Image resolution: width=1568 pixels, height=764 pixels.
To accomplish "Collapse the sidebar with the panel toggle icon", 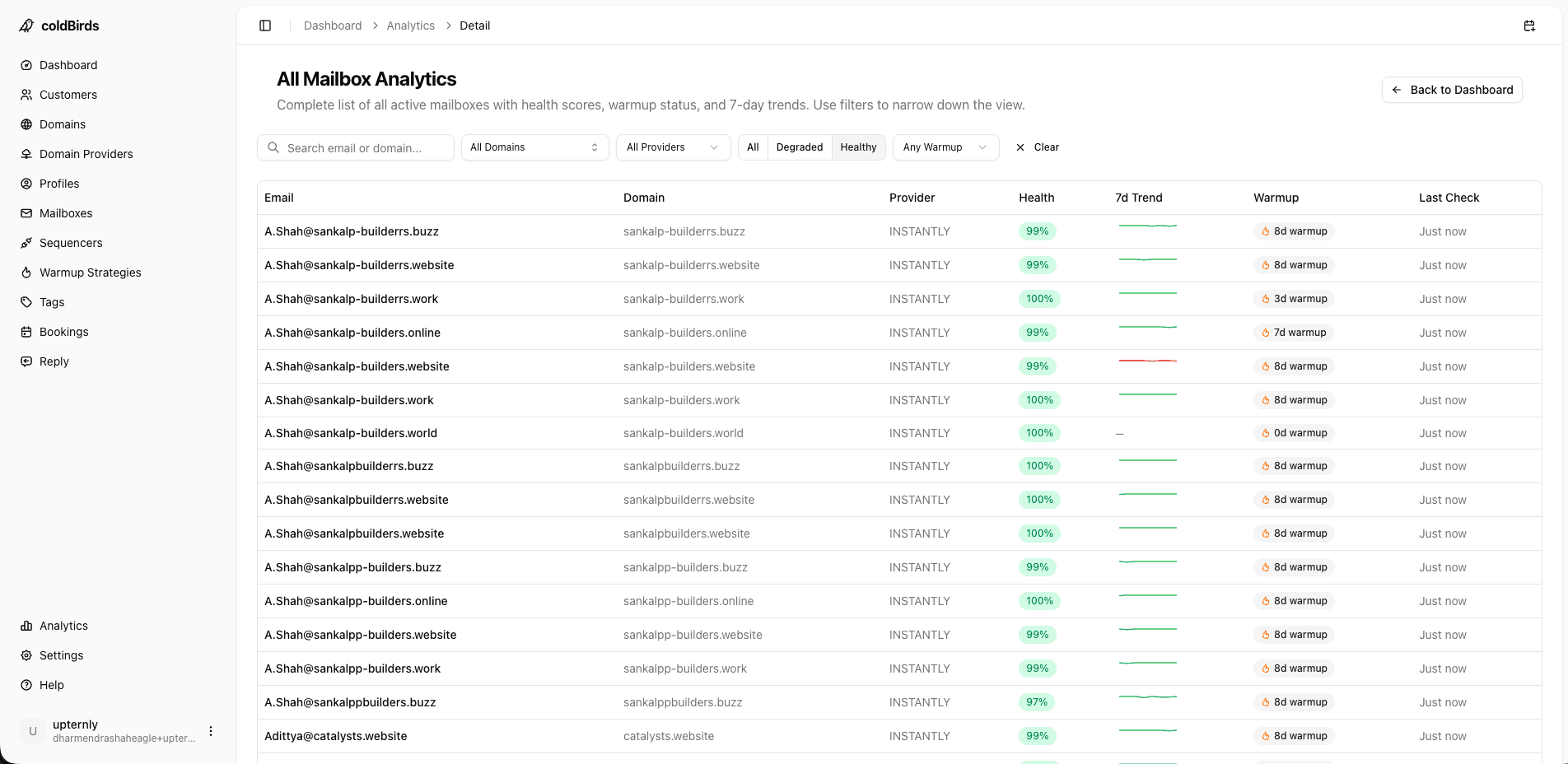I will click(x=265, y=26).
